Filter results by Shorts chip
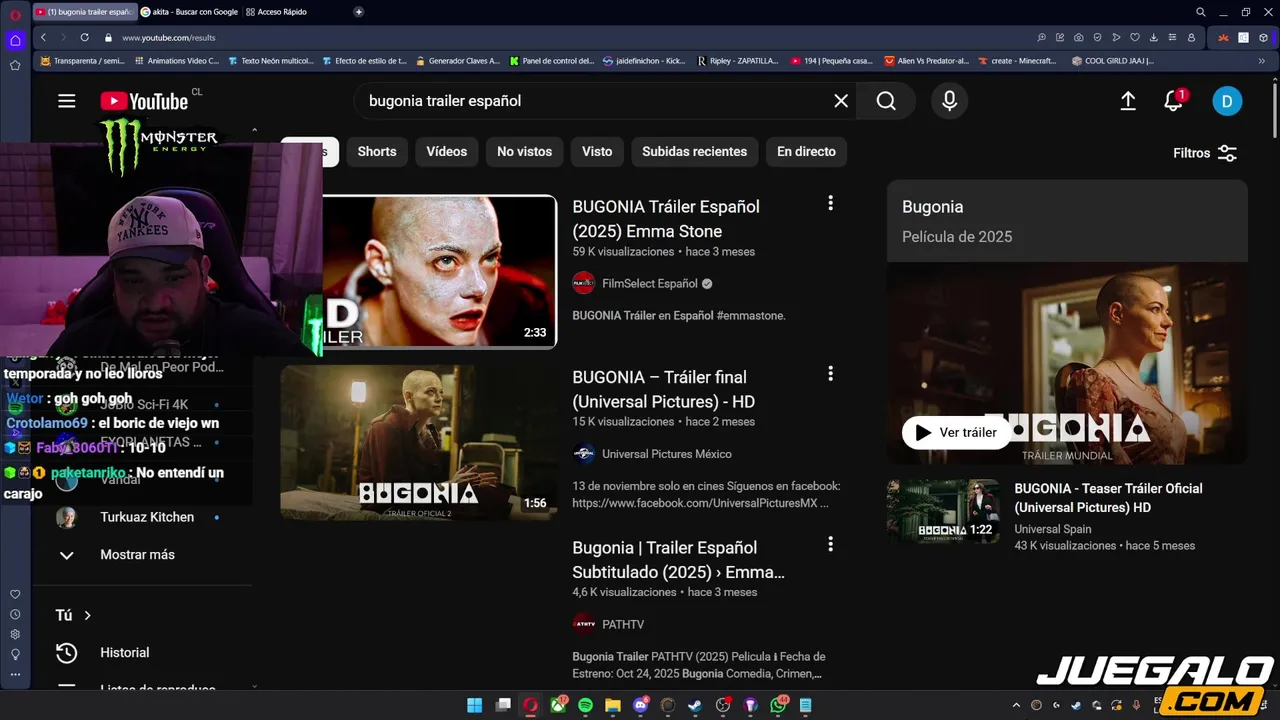The width and height of the screenshot is (1280, 720). tap(377, 152)
